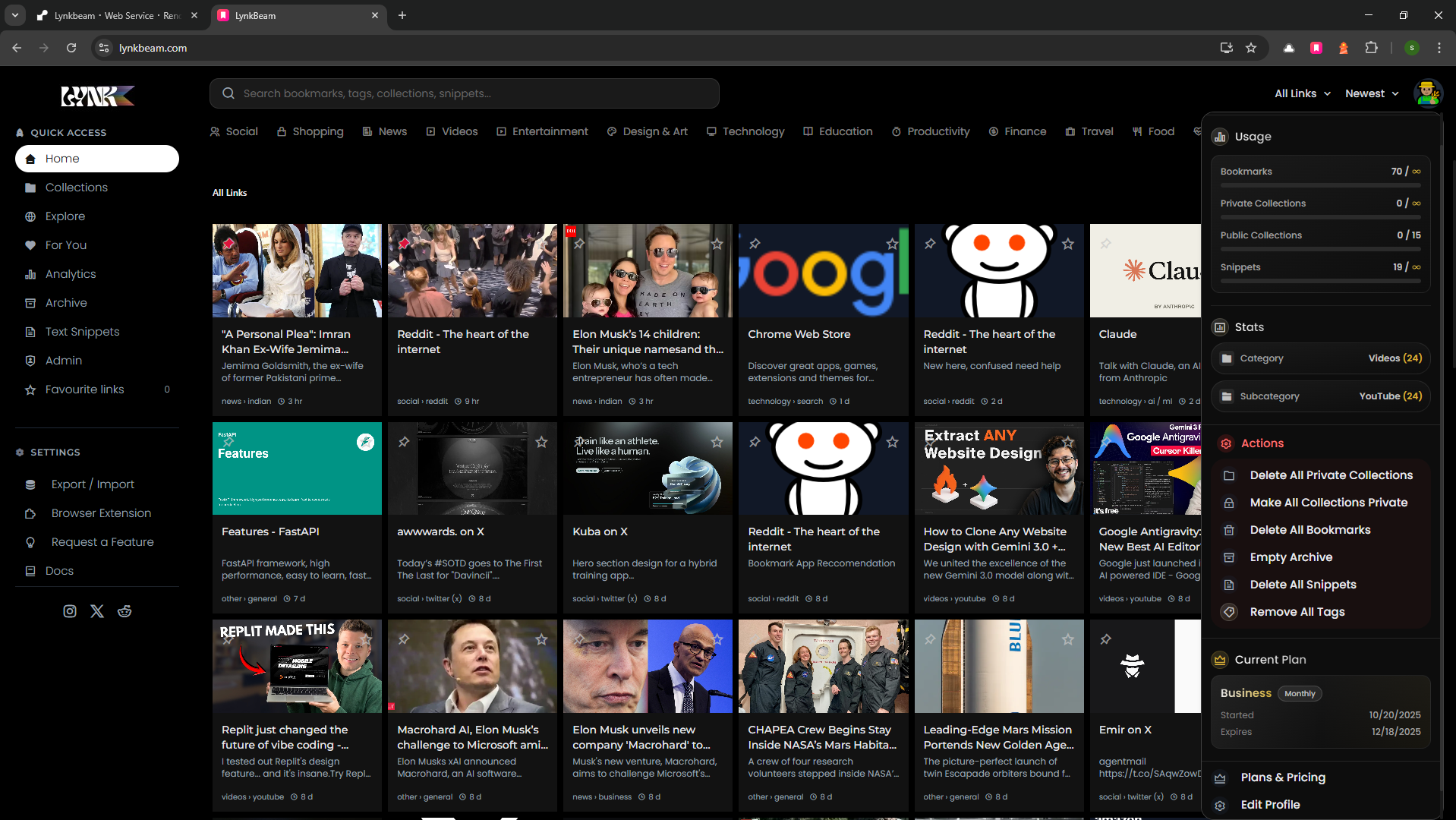Click Remove All Tags
1456x820 pixels.
[x=1320, y=612]
